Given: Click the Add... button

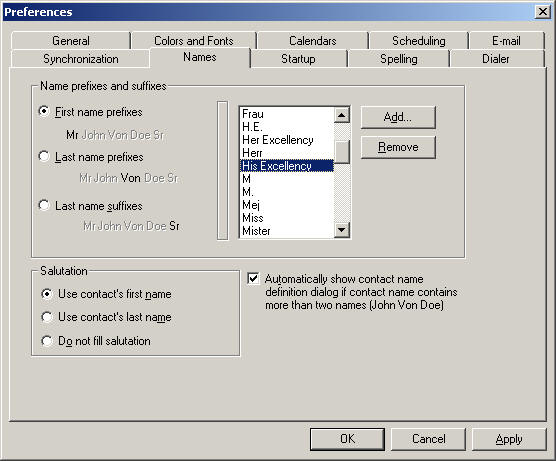Looking at the screenshot, I should pyautogui.click(x=398, y=117).
